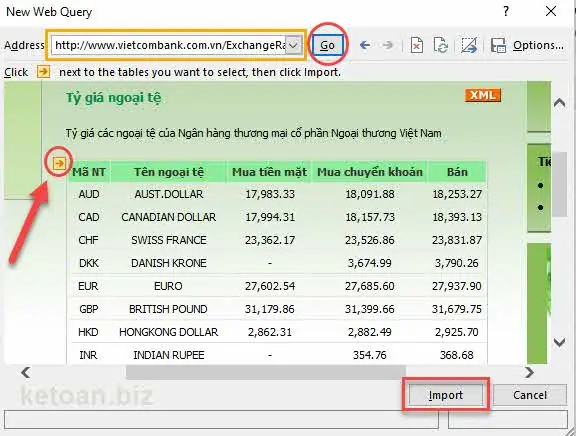Click the horizontal scrollbar left arrow

[x=26, y=372]
